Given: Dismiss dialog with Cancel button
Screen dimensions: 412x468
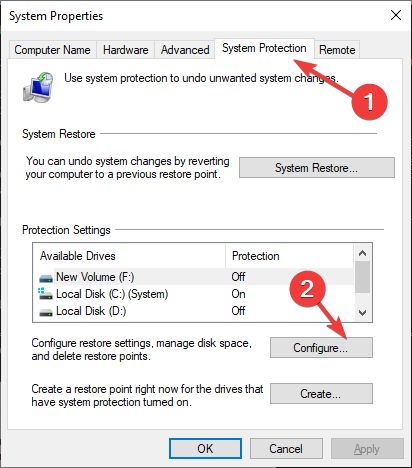Looking at the screenshot, I should pos(286,449).
